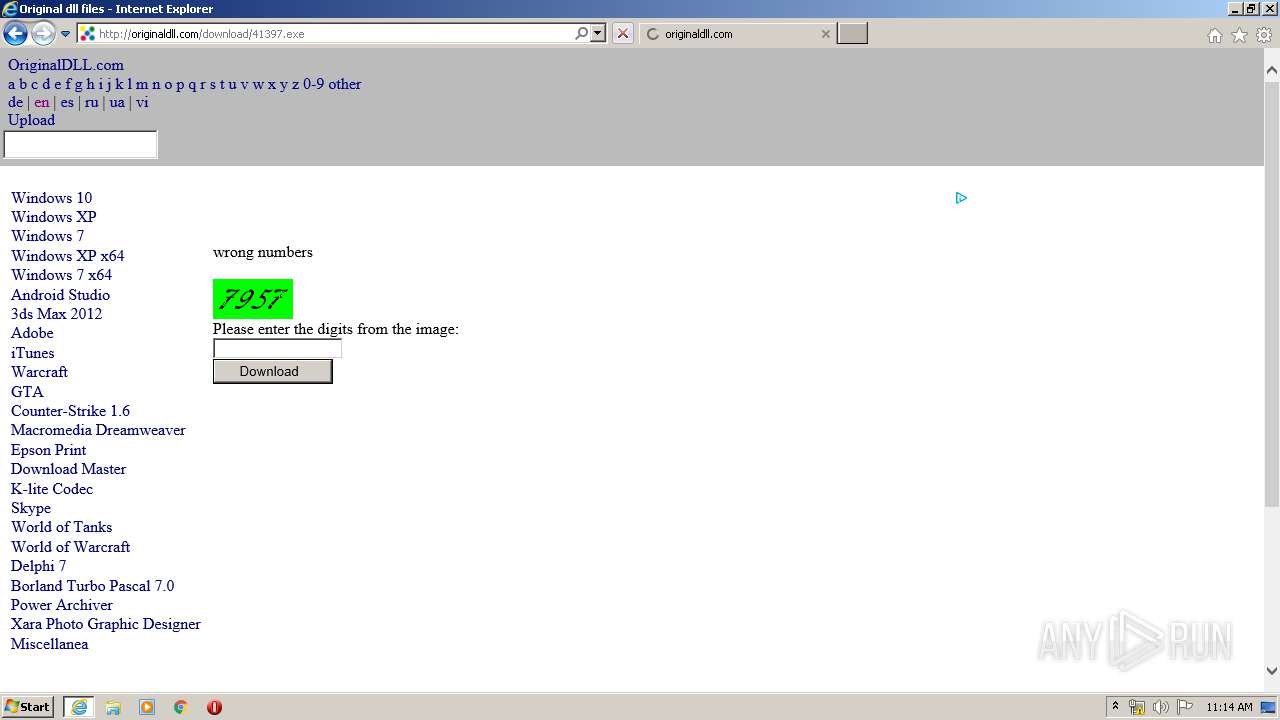
Task: Open the Windows XP x64 category
Action: (x=68, y=256)
